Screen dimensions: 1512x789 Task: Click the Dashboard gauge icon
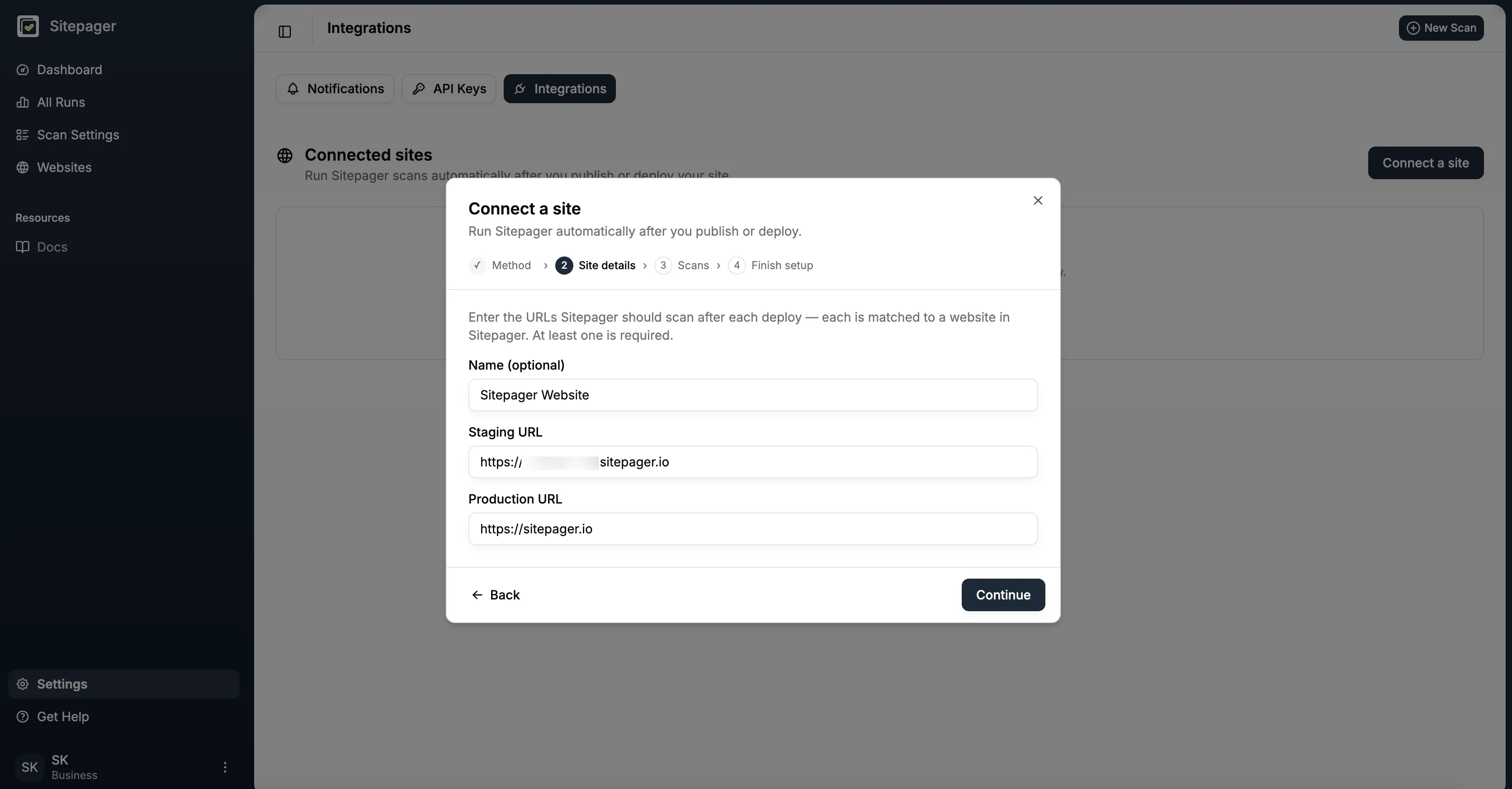[22, 70]
